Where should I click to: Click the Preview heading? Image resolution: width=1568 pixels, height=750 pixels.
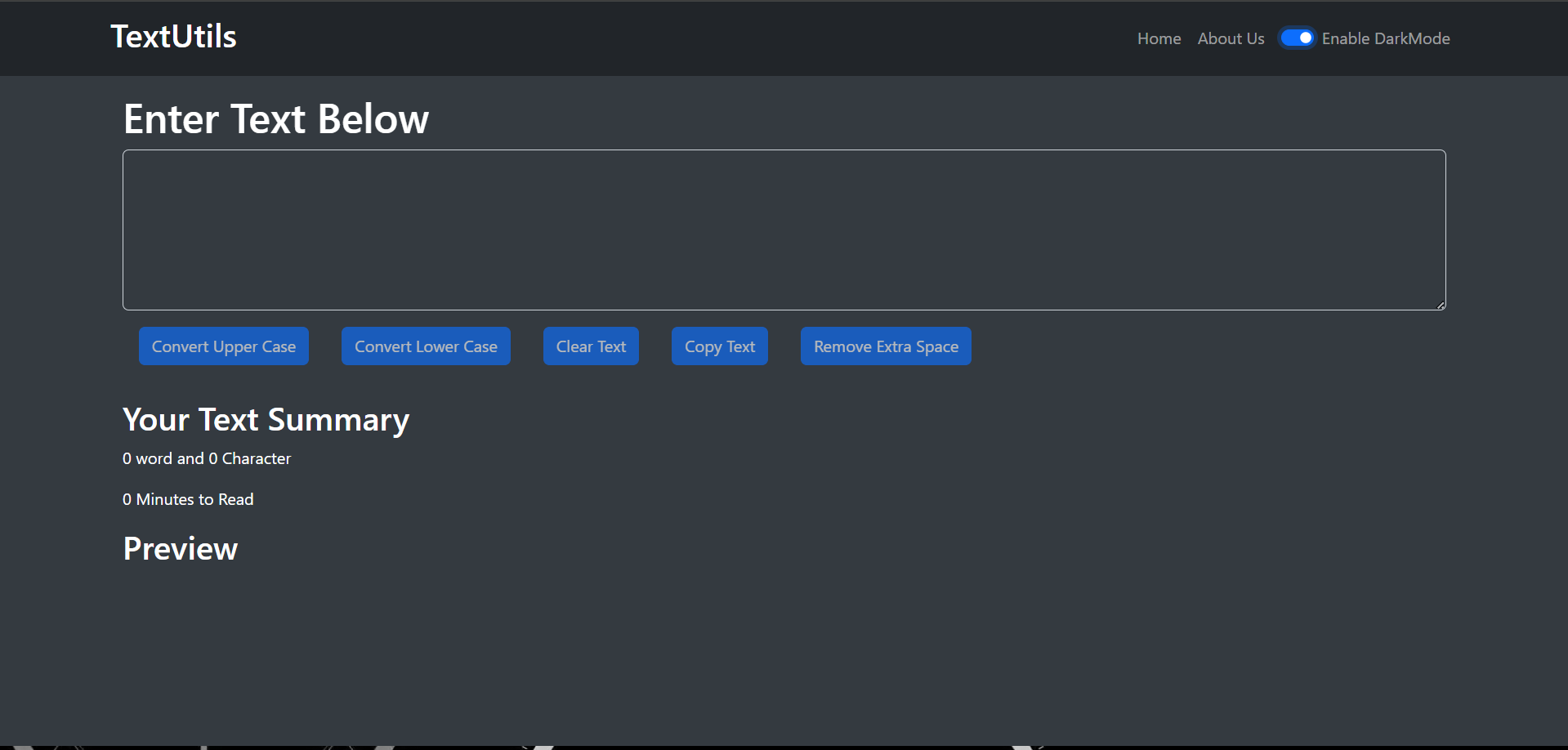[x=180, y=549]
